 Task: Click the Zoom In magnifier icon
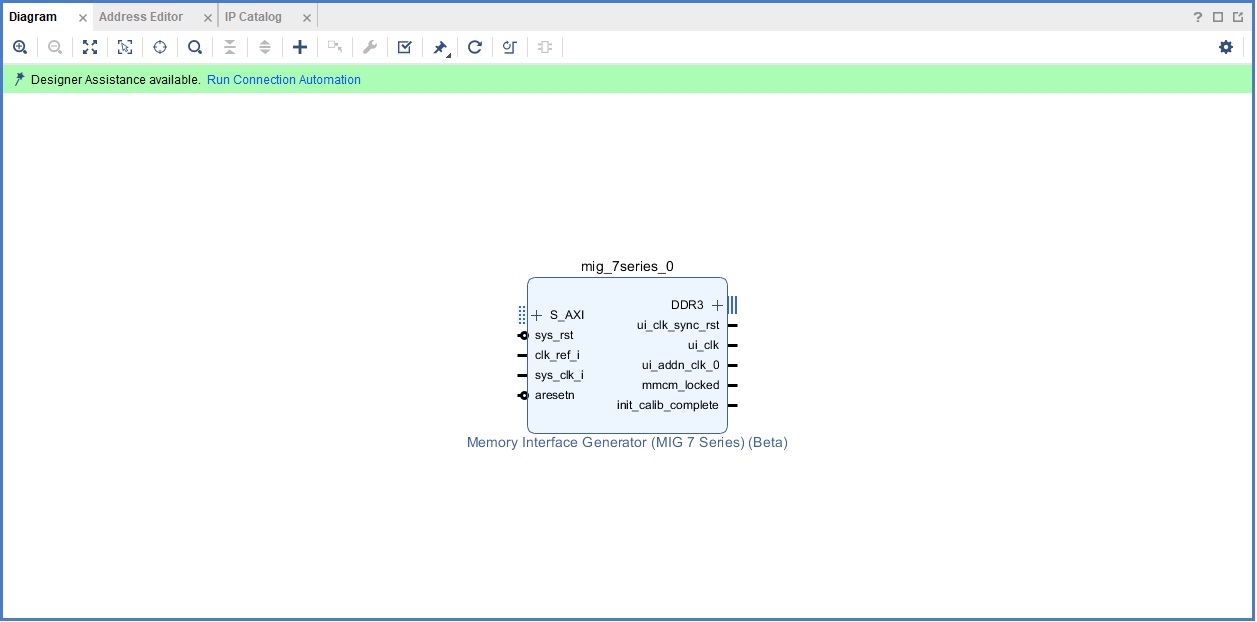[x=20, y=47]
